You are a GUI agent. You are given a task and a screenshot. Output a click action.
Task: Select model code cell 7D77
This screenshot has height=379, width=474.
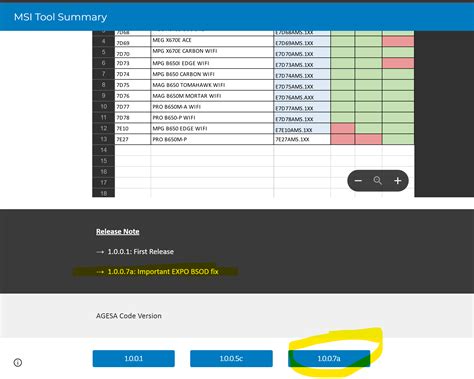133,107
